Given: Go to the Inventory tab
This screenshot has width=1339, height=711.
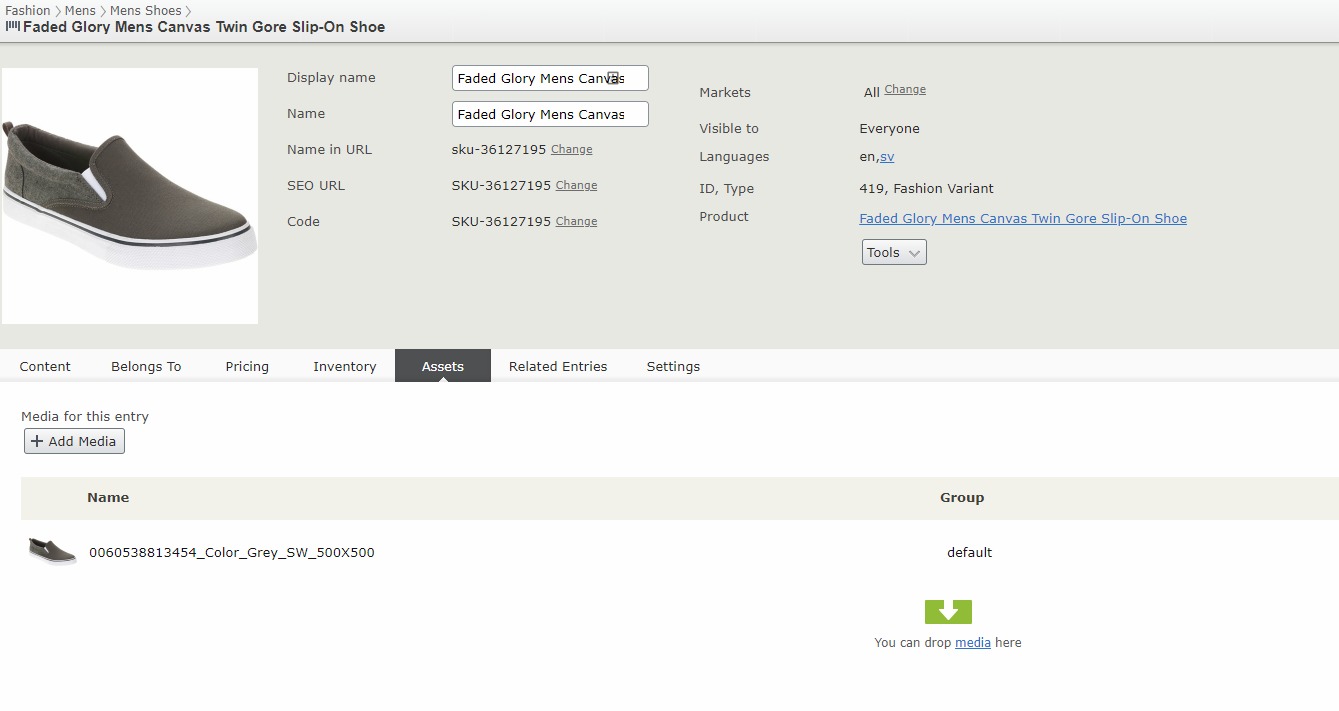Looking at the screenshot, I should pyautogui.click(x=344, y=366).
